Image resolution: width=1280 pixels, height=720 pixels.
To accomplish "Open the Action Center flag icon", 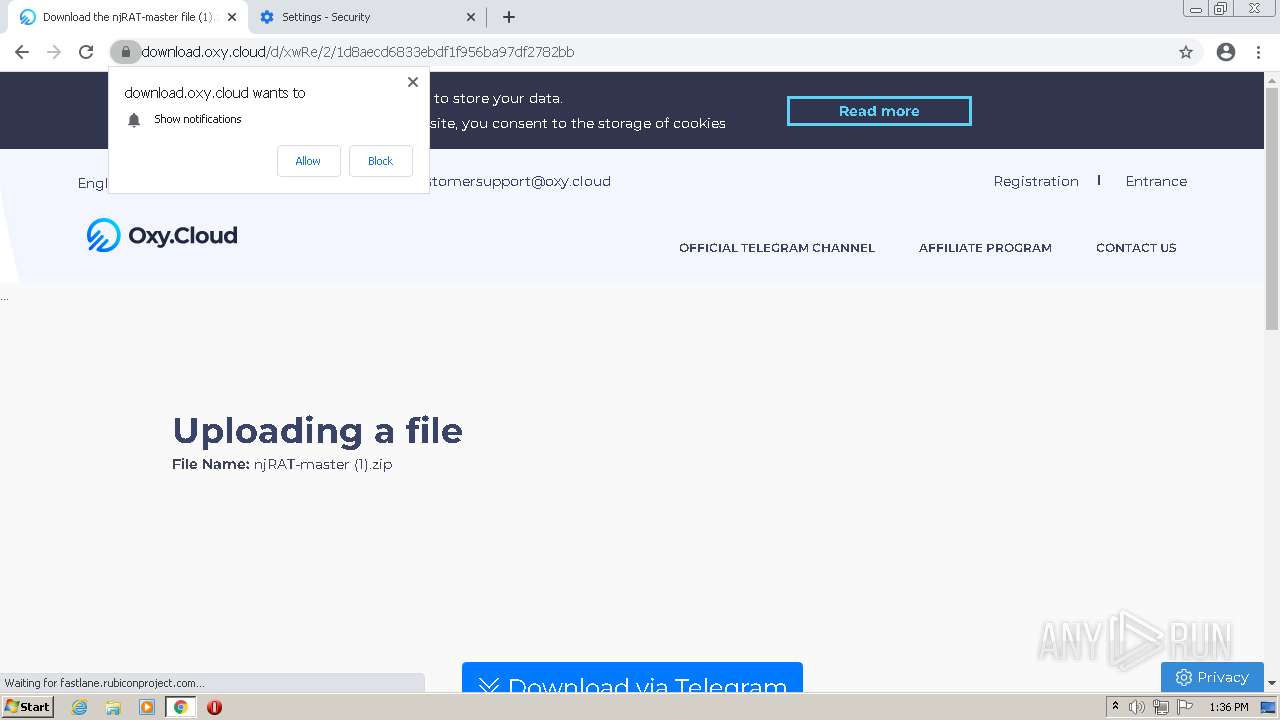I will point(1185,707).
